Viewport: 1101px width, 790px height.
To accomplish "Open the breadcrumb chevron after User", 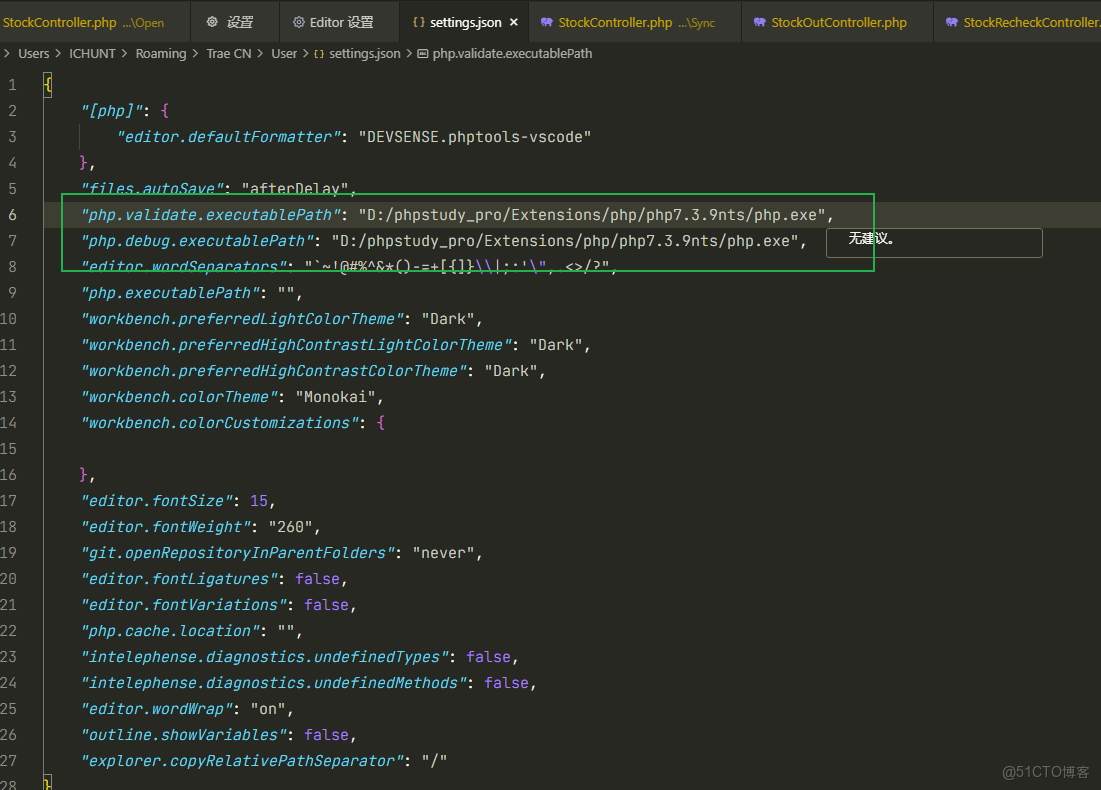I will pos(305,53).
